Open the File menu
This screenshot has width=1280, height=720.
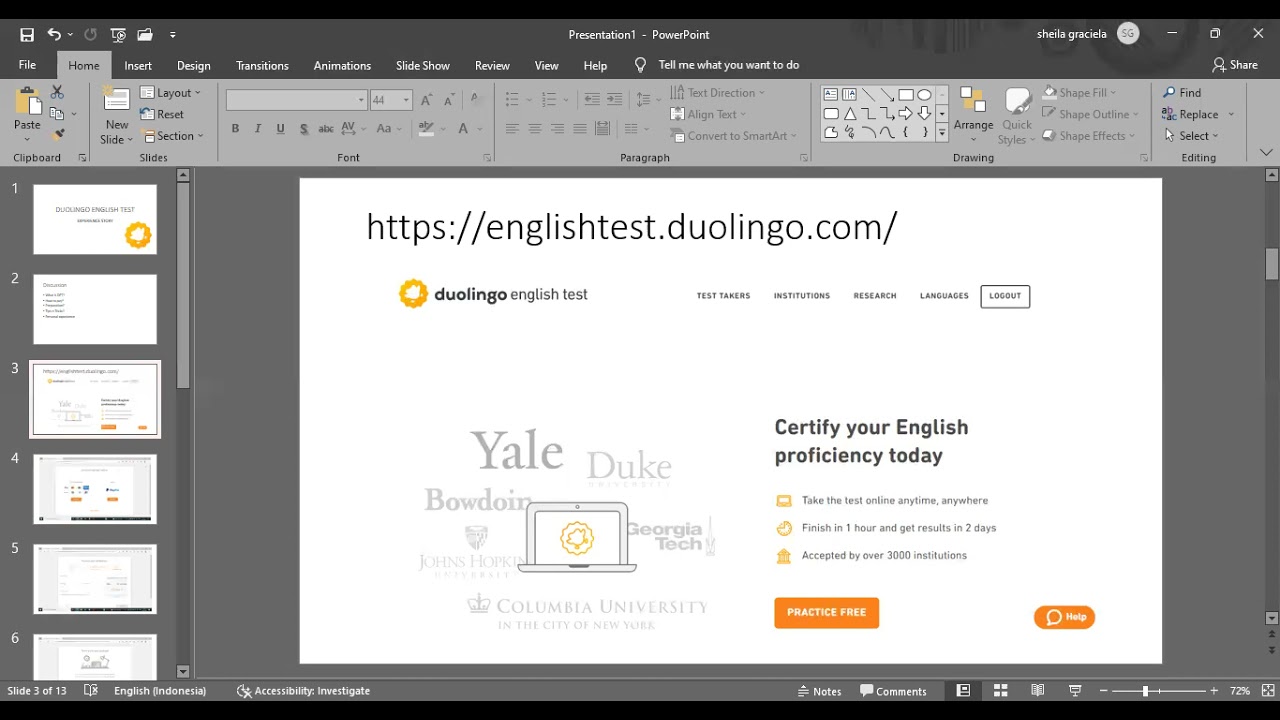tap(27, 65)
